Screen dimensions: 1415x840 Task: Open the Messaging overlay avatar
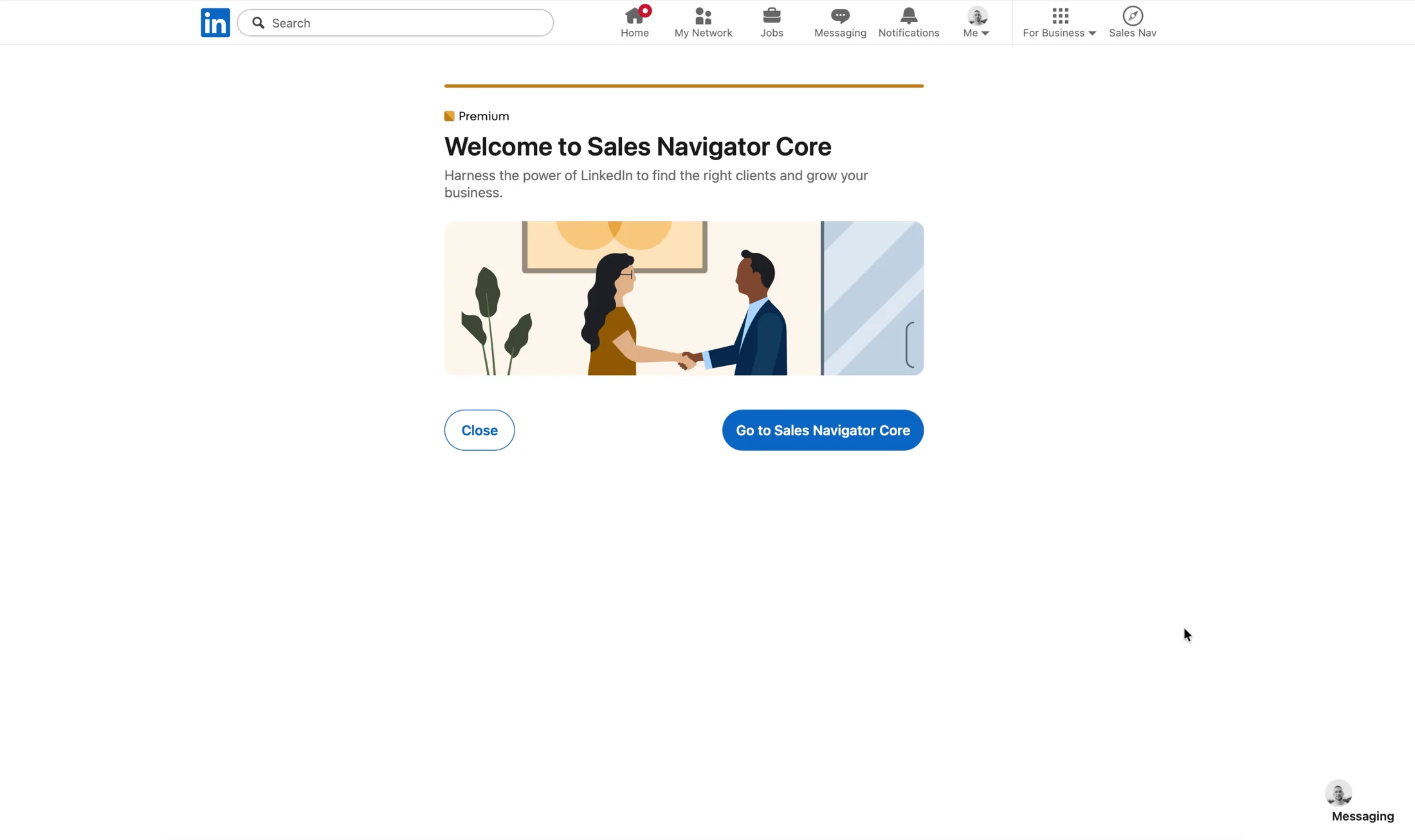pos(1338,792)
